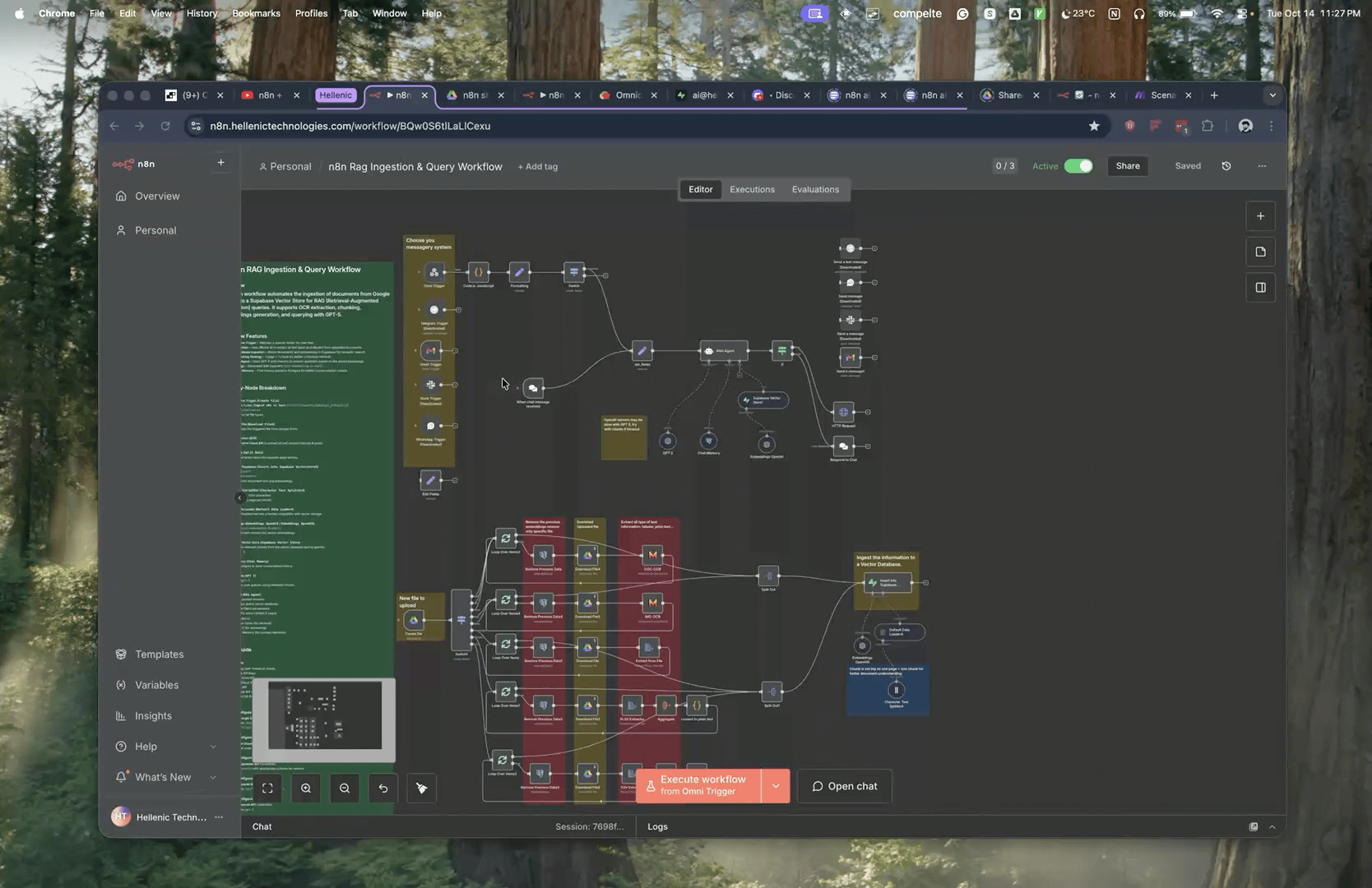Select the WhatsApp Trigger node
1372x888 pixels.
(431, 426)
